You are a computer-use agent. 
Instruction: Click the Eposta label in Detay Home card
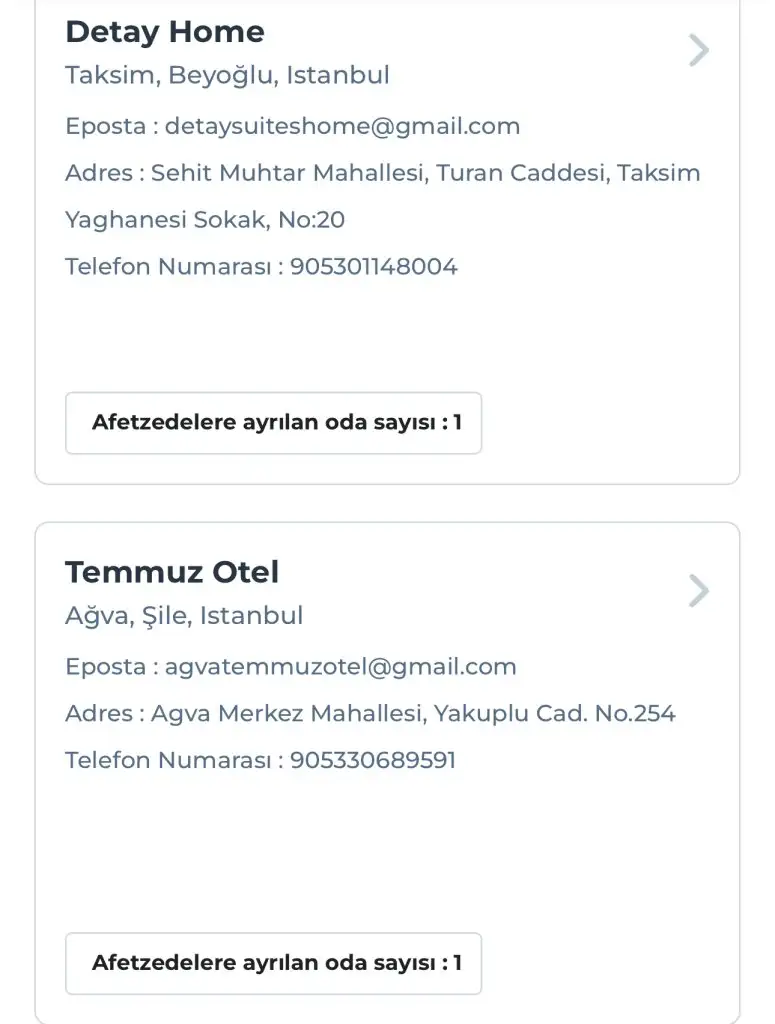(105, 127)
